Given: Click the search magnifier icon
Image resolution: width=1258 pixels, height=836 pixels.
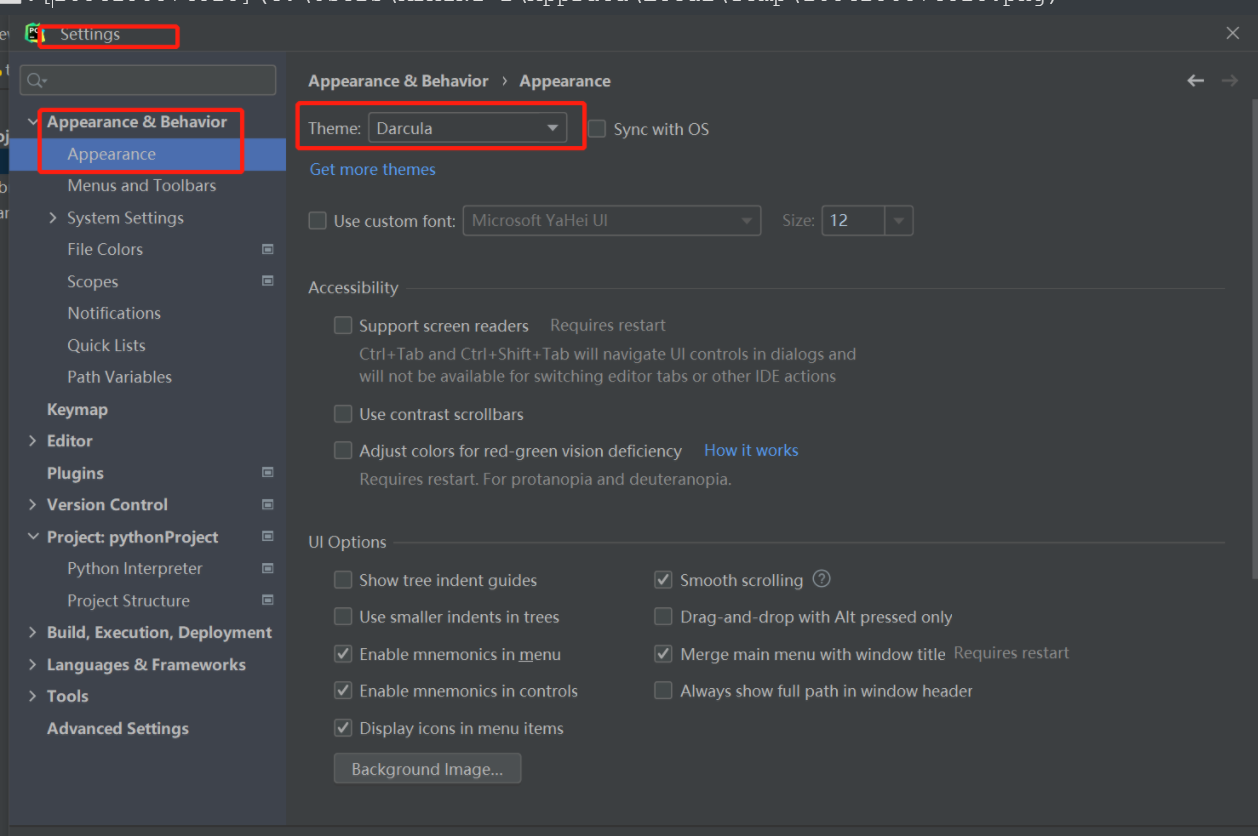Looking at the screenshot, I should [x=35, y=80].
